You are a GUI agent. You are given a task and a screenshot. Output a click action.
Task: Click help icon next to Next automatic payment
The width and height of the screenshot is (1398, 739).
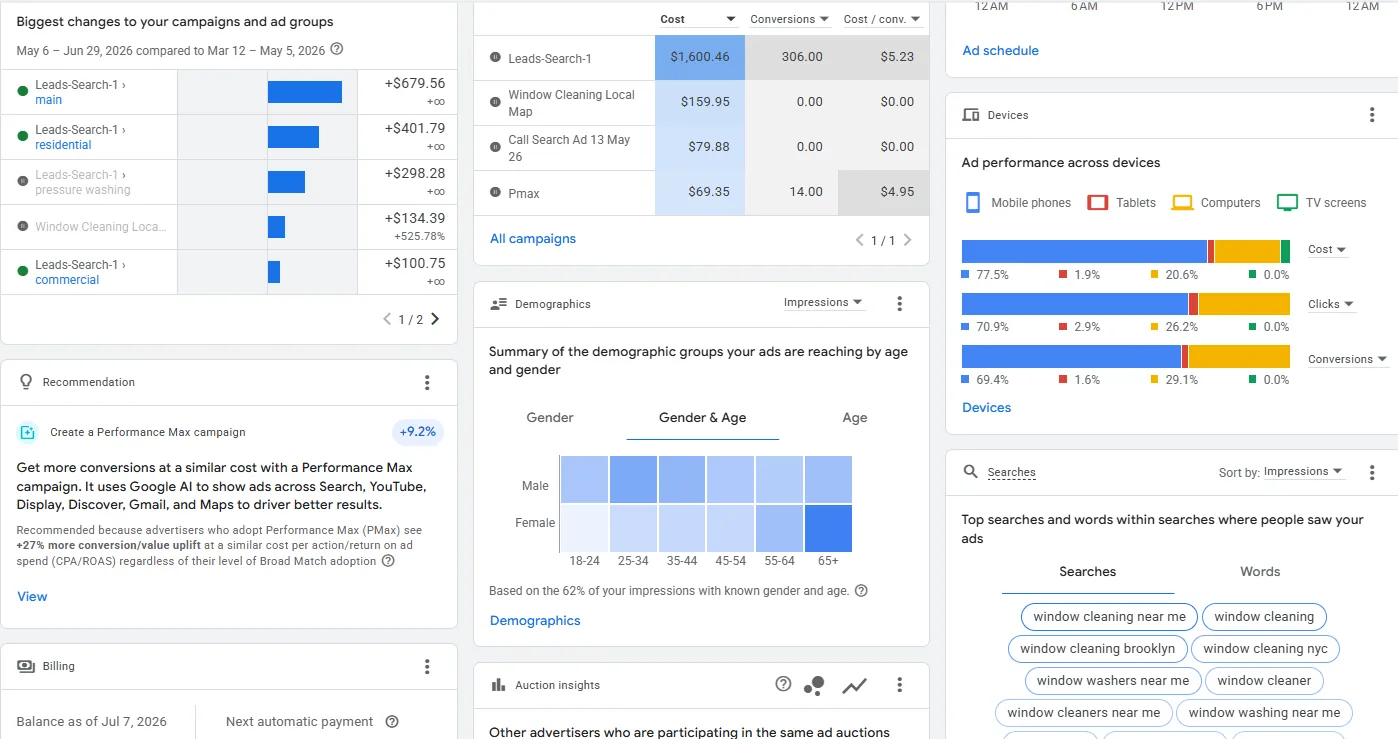[392, 722]
